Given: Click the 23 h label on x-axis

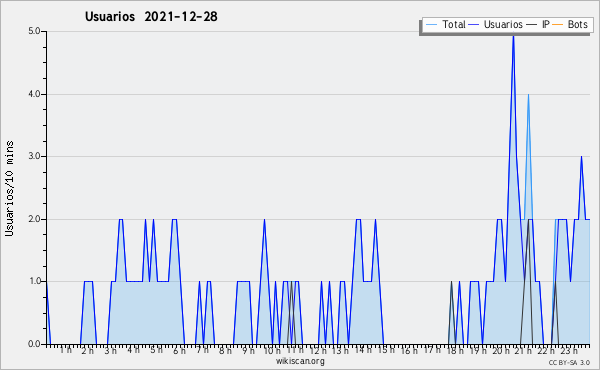Looking at the screenshot, I should click(x=569, y=350).
